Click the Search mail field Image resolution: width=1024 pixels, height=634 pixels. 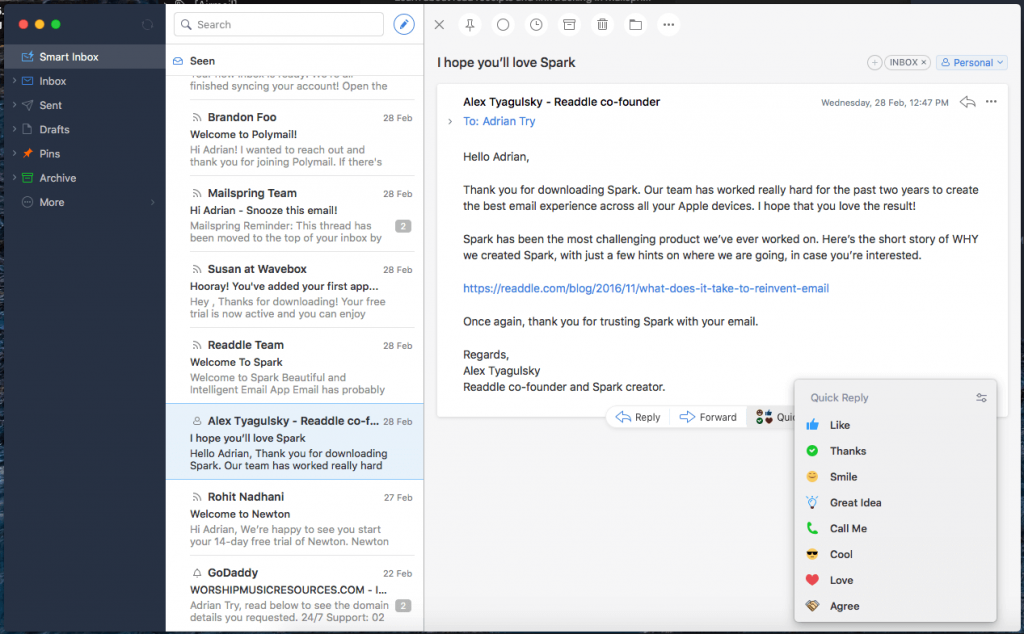(x=278, y=24)
